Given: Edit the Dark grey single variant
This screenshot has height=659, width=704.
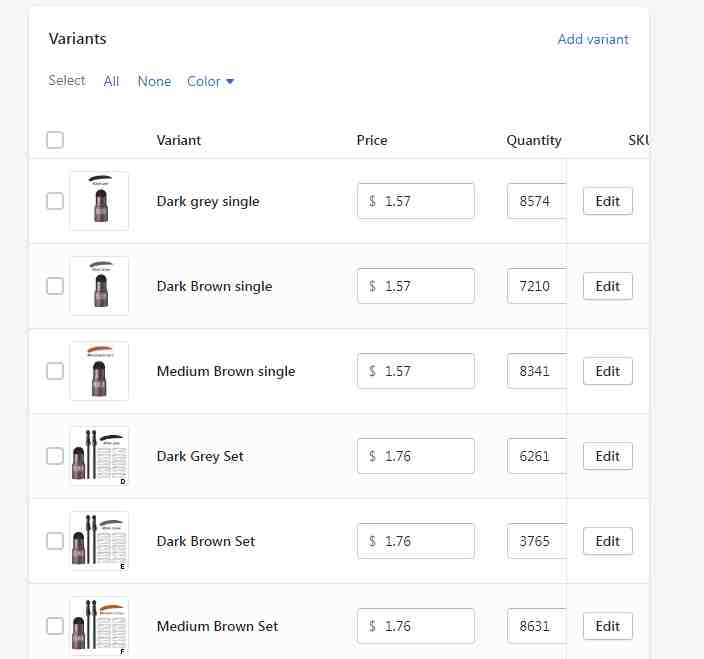Looking at the screenshot, I should point(607,201).
